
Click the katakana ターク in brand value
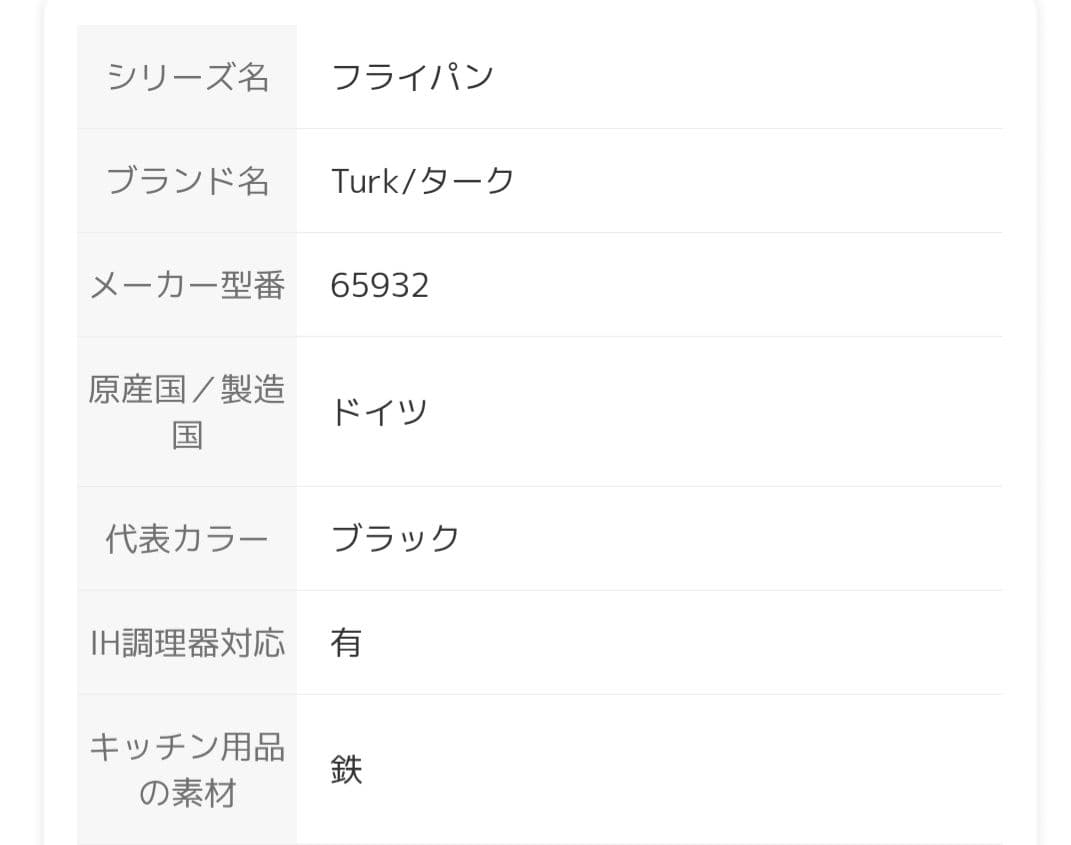click(x=466, y=181)
